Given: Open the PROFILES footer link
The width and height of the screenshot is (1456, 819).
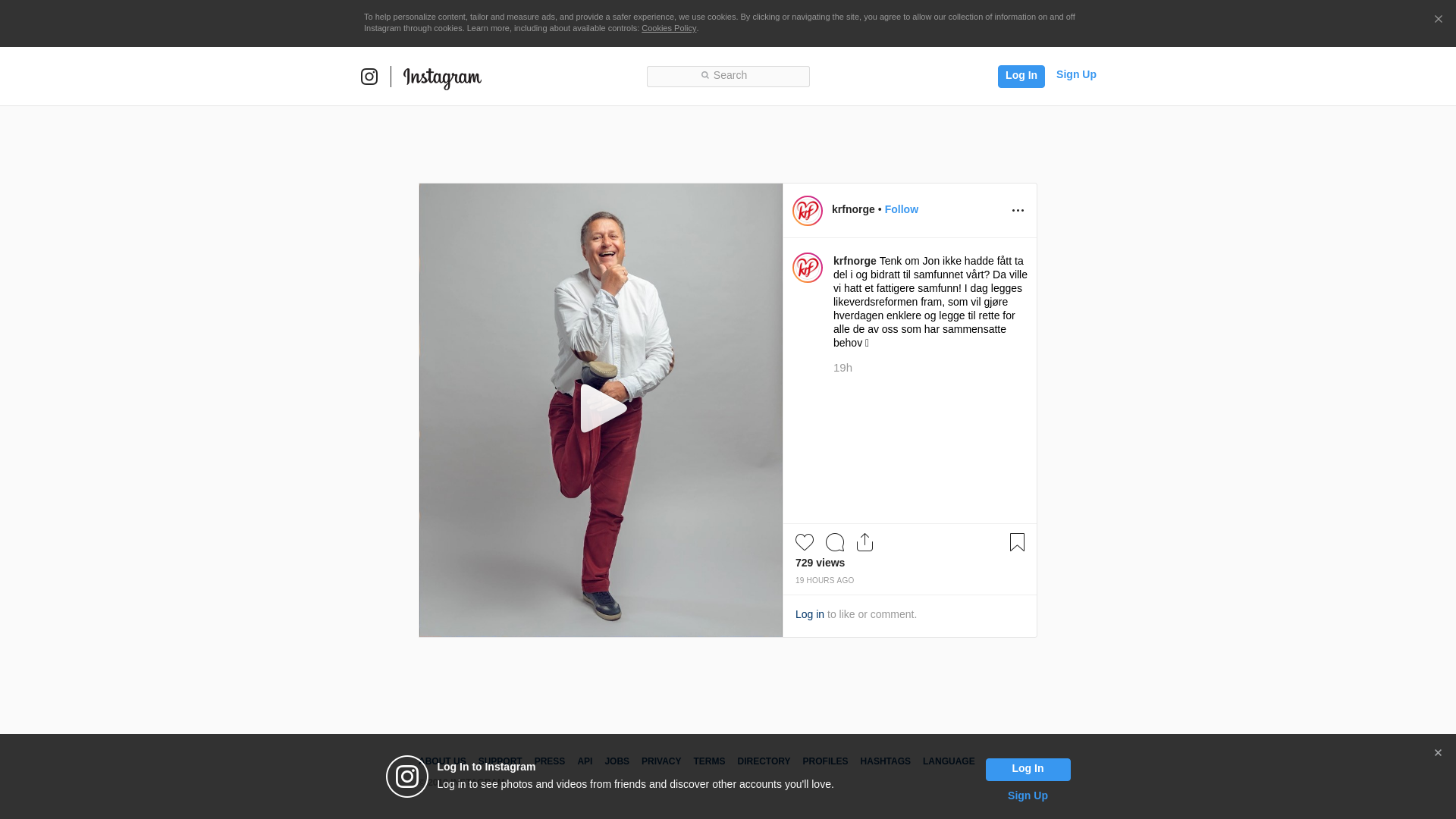Looking at the screenshot, I should [x=825, y=761].
